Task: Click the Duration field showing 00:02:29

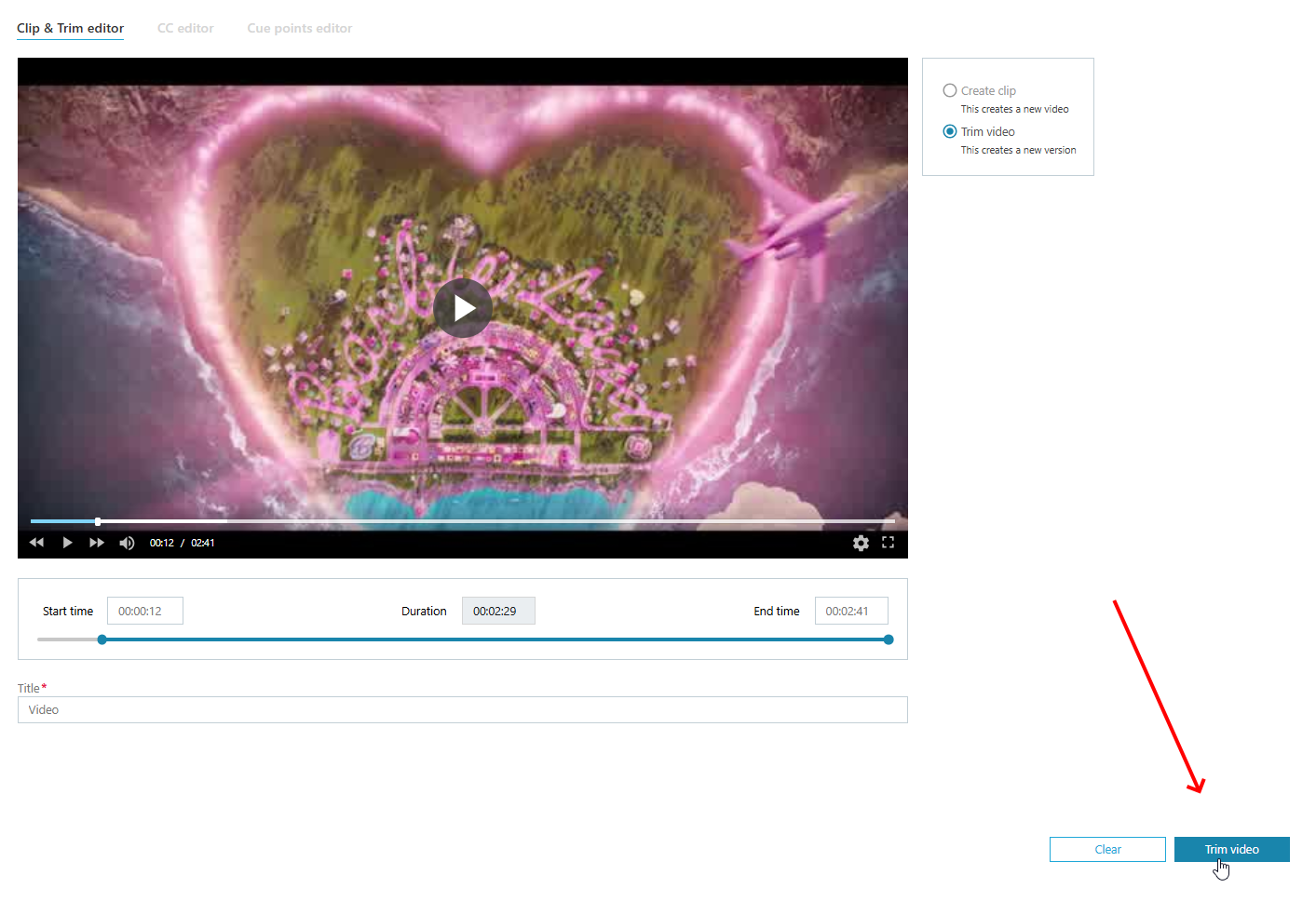Action: tap(498, 611)
